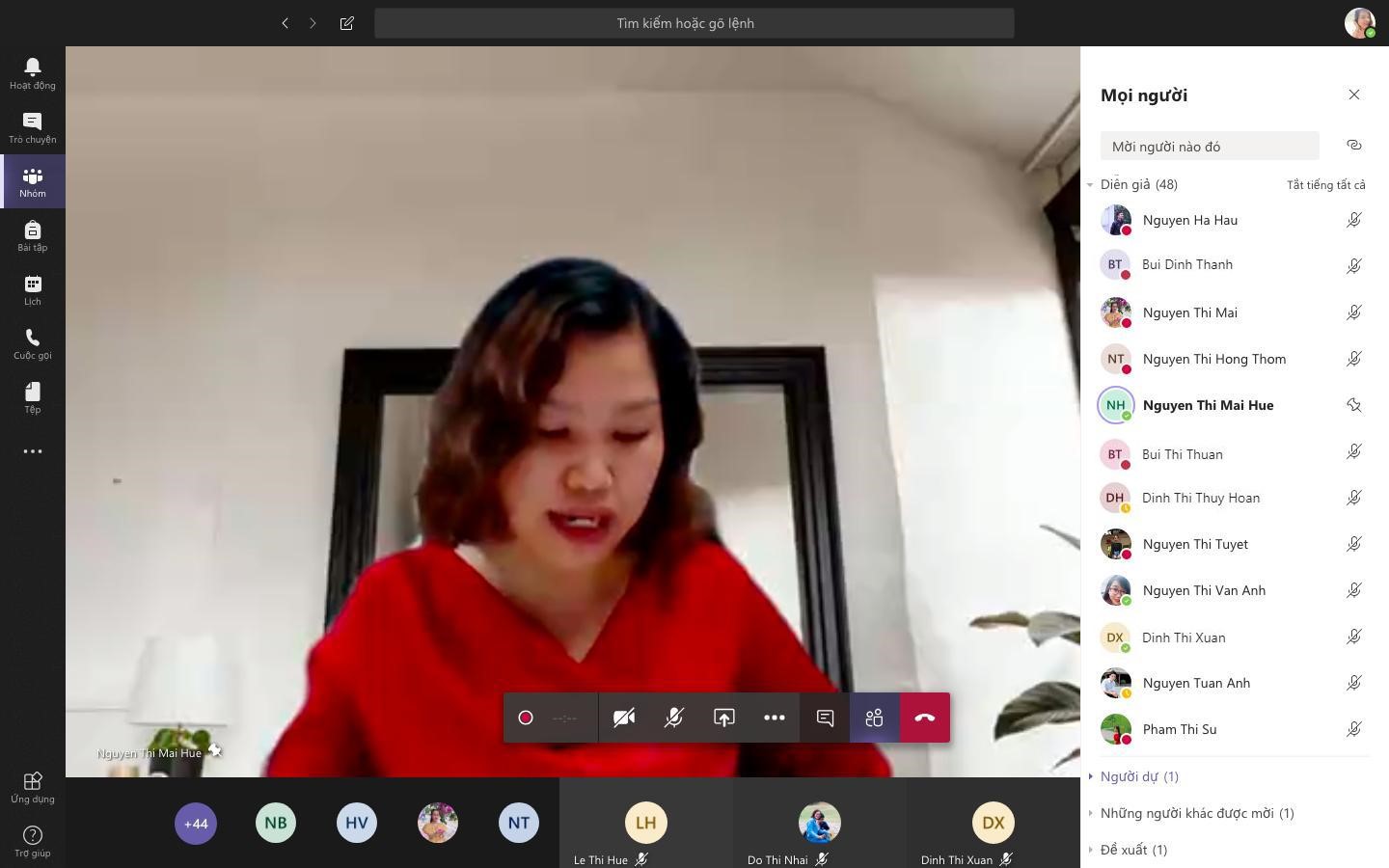Click the Mời người nào đó invite field

pos(1209,147)
